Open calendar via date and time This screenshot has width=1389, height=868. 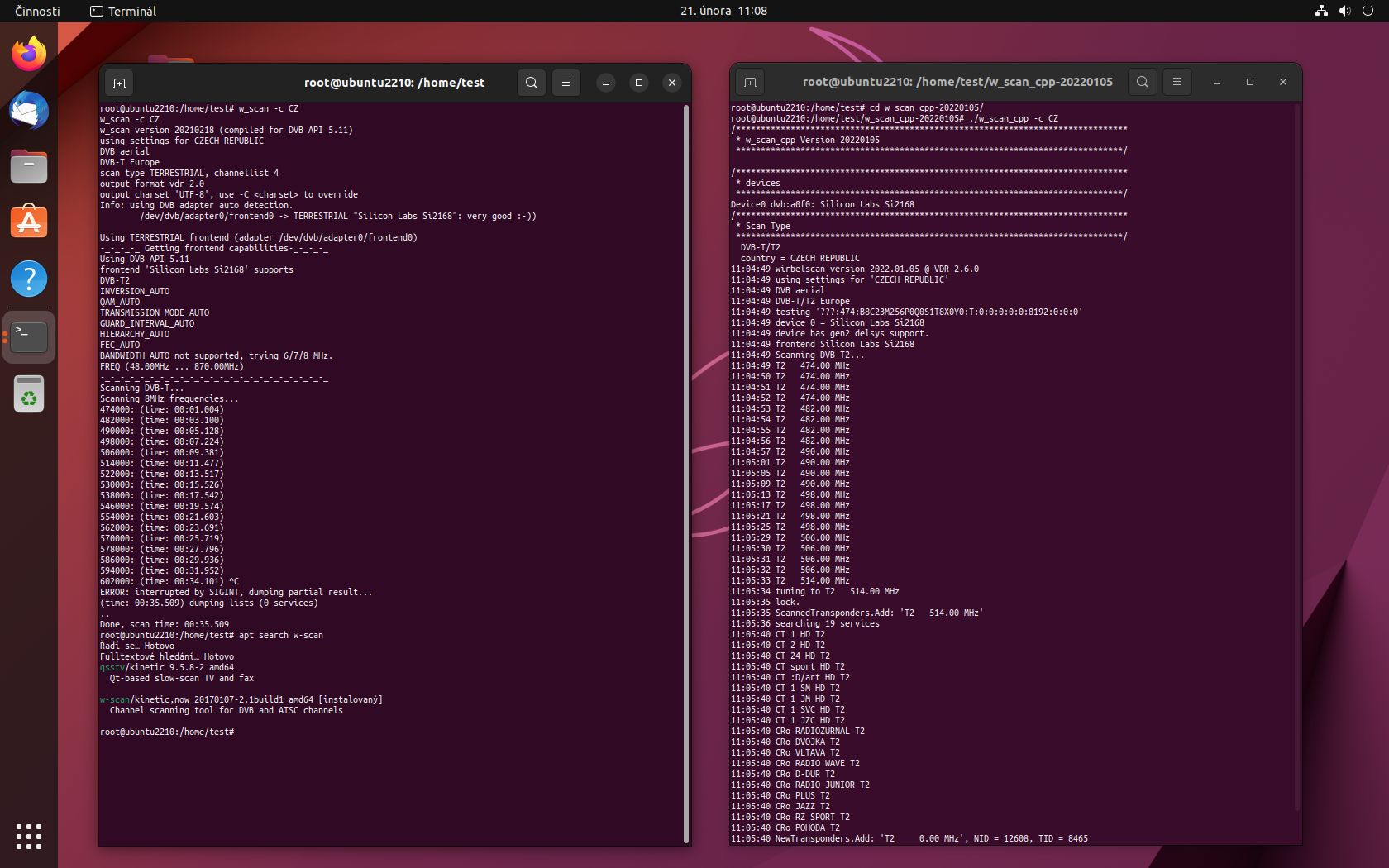pyautogui.click(x=723, y=11)
